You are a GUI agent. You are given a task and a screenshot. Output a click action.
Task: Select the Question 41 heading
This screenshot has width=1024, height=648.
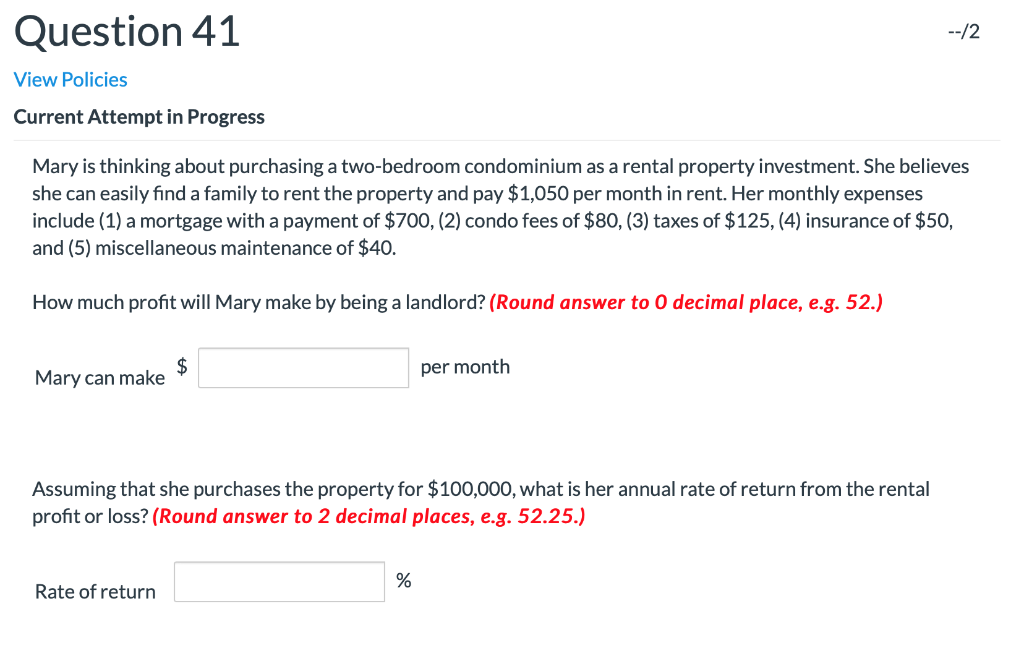coord(126,31)
